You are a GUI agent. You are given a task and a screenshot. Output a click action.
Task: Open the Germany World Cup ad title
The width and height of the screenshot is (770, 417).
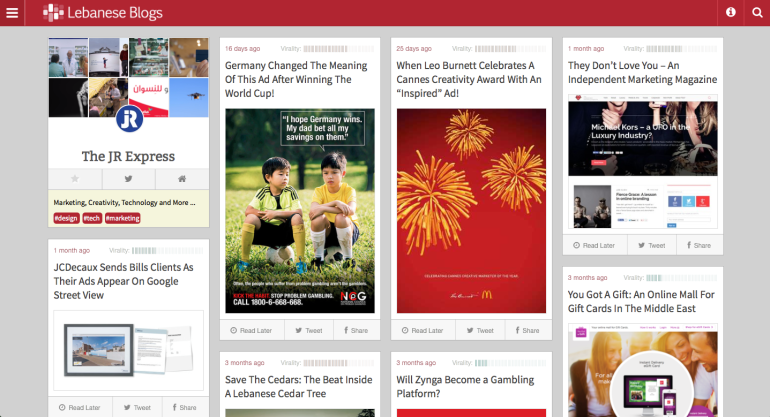coord(295,79)
